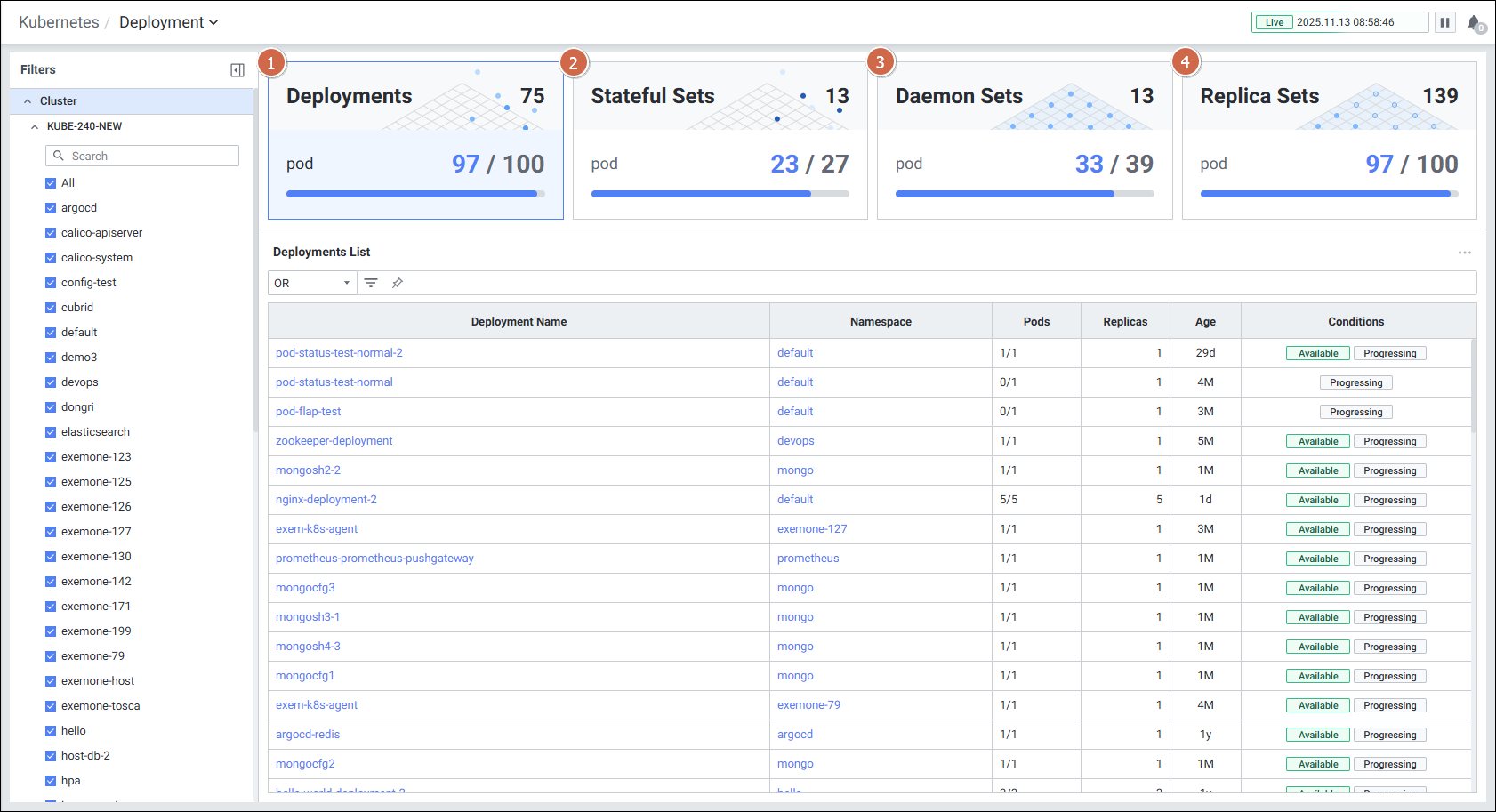Uncheck the elasticsearch namespace filter
Viewport: 1496px width, 812px height.
pos(51,432)
